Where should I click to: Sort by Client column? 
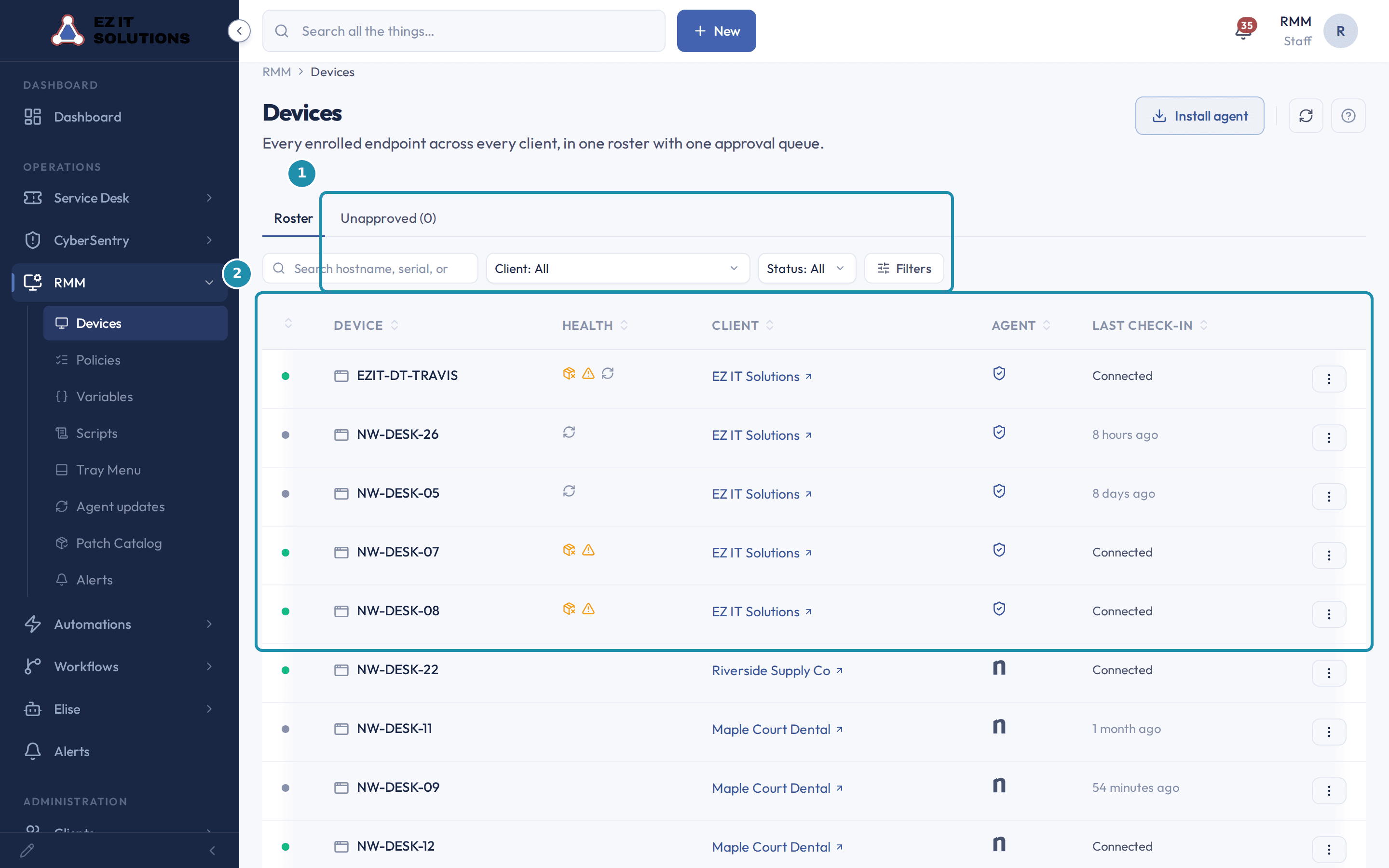pos(743,325)
